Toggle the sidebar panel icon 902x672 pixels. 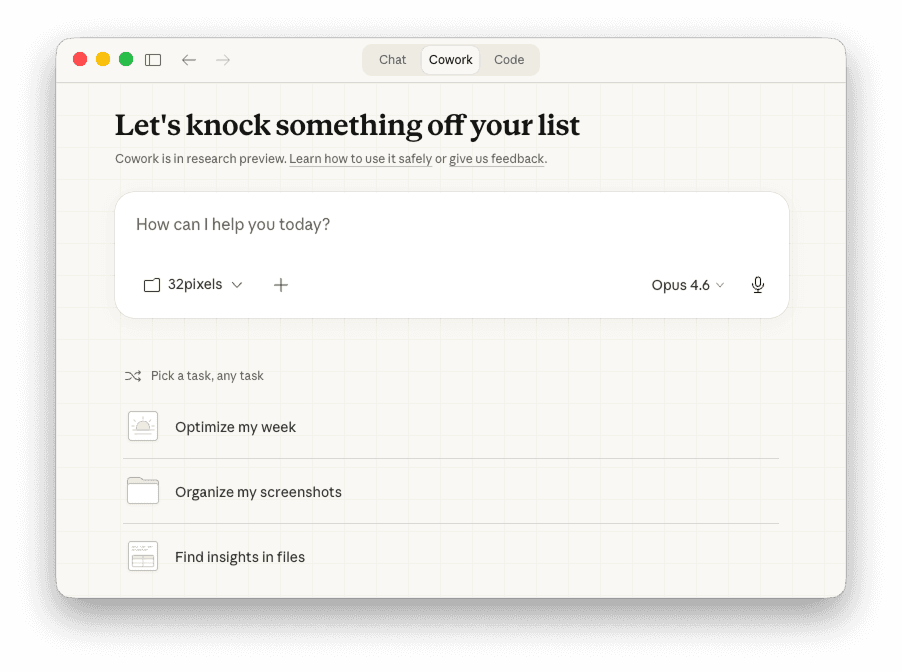pyautogui.click(x=153, y=60)
